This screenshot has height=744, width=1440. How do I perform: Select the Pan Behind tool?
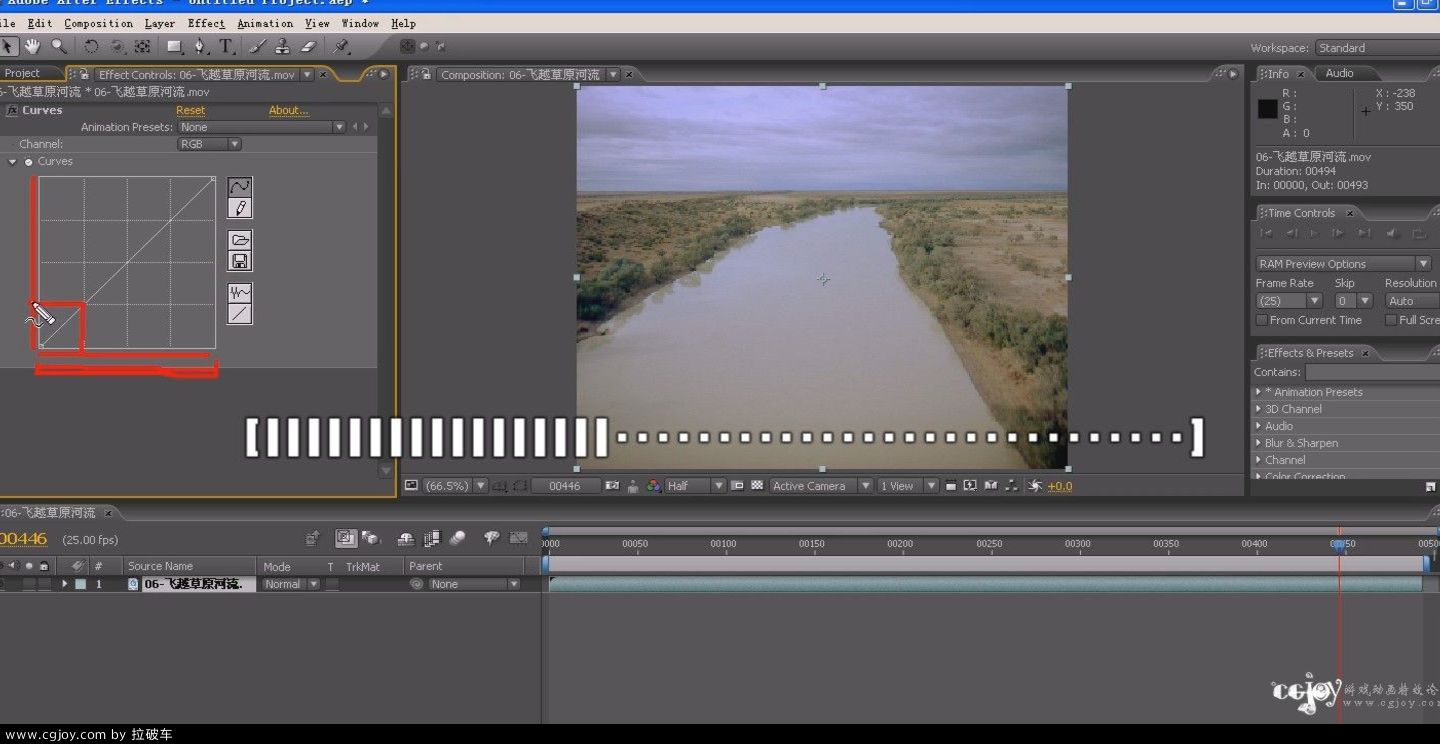[x=143, y=46]
